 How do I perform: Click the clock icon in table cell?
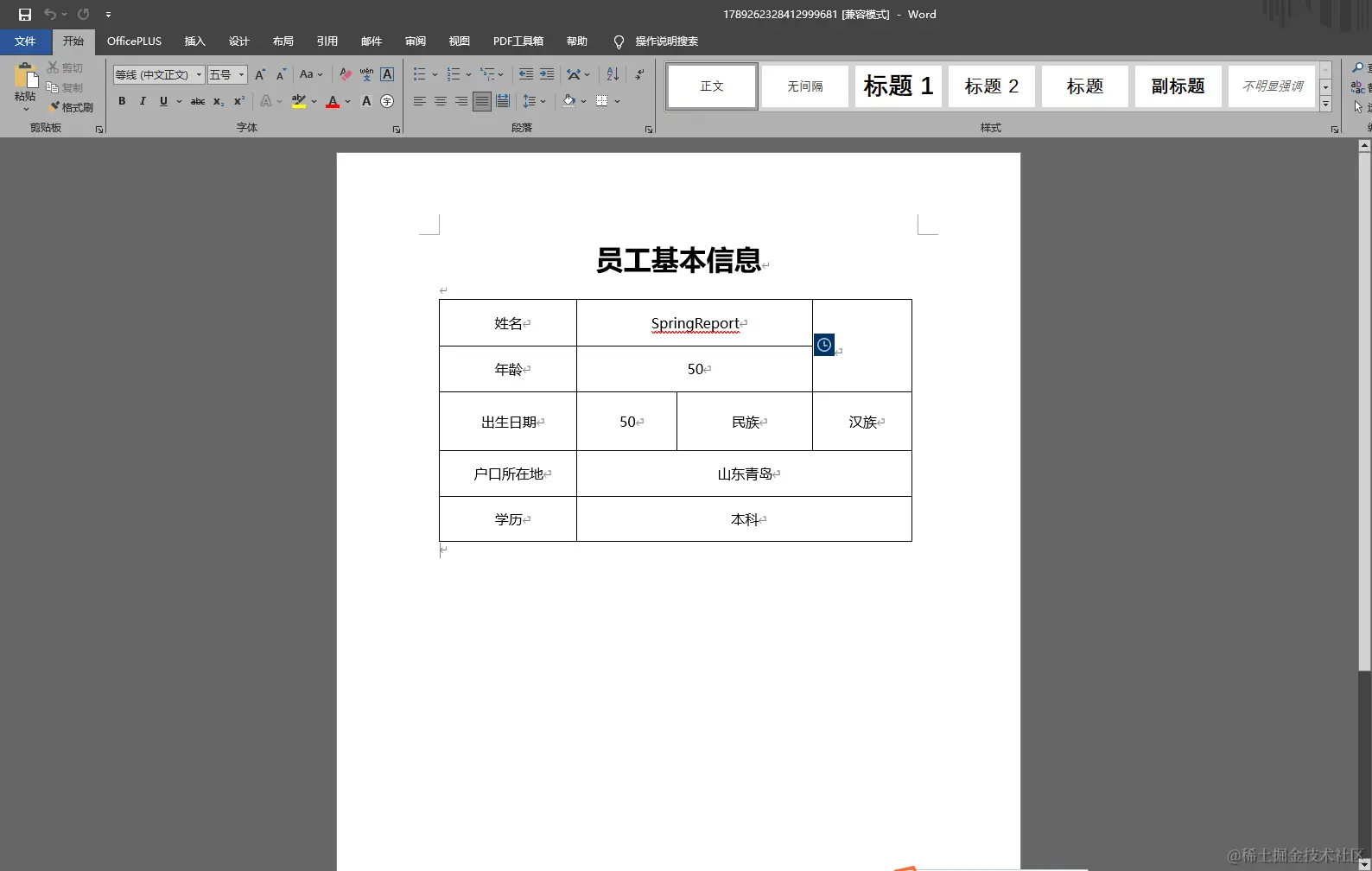point(824,345)
